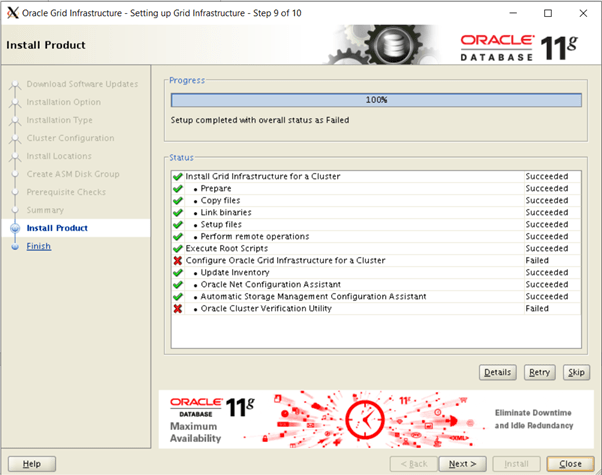Click the Oracle Maximum Availability banner
This screenshot has height=475, width=602.
pos(376,417)
